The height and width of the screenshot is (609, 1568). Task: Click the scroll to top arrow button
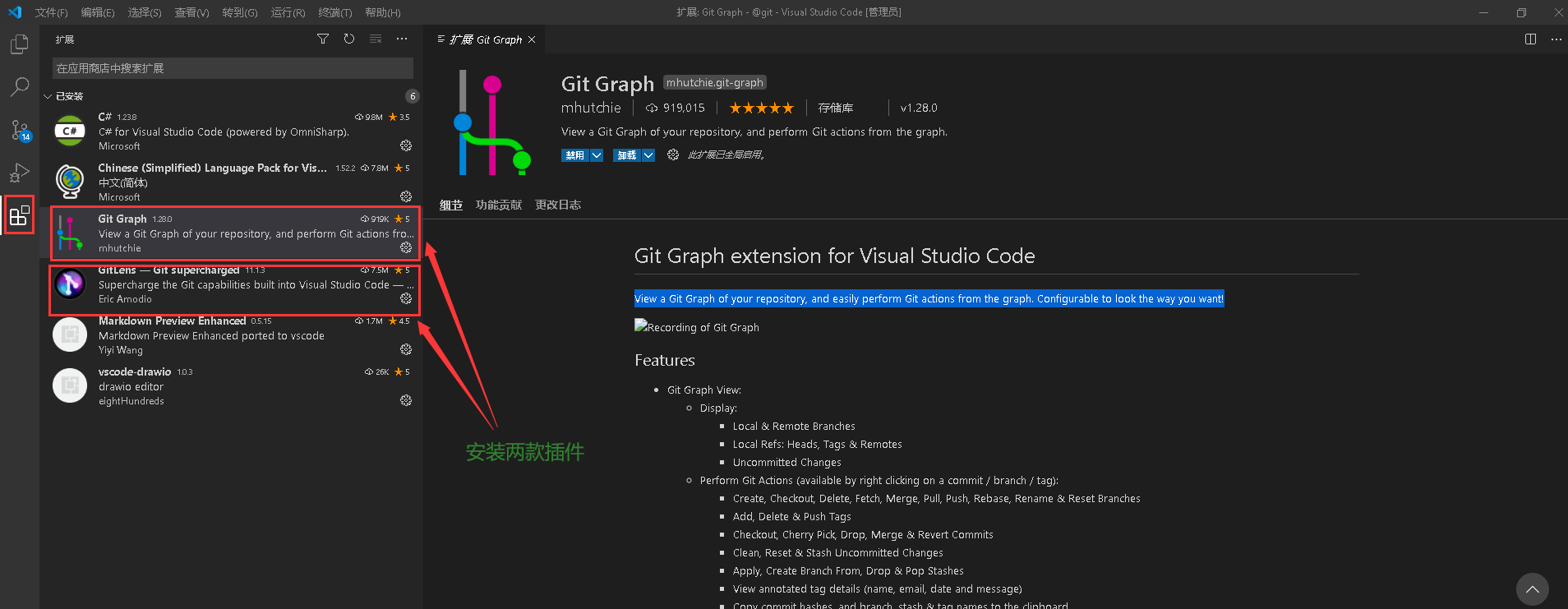pos(1533,589)
